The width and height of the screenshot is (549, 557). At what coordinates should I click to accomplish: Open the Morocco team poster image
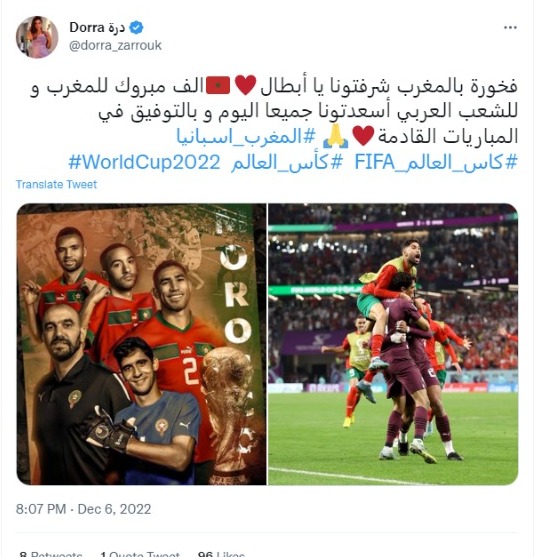141,344
